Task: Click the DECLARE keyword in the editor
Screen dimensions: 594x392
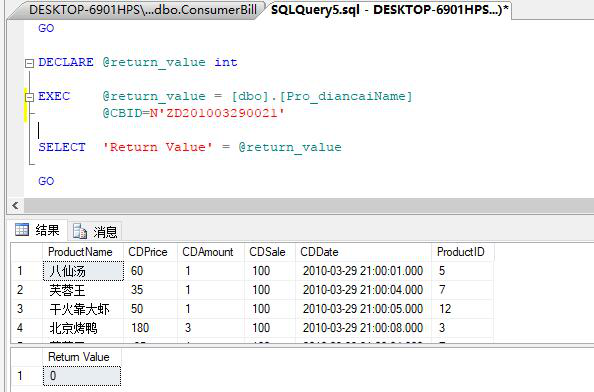Action: 66,62
